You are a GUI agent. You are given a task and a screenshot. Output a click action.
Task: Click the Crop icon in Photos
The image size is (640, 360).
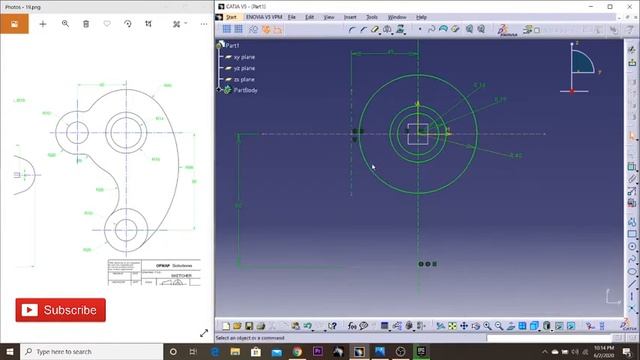click(149, 24)
